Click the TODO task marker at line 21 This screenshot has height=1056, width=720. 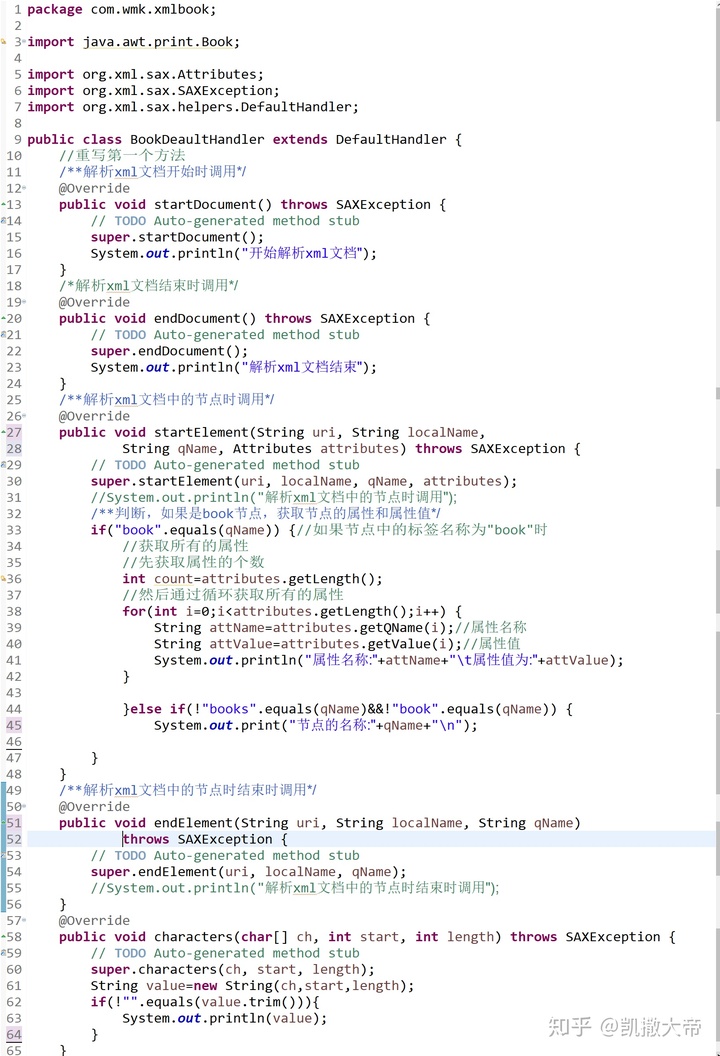(x=3, y=335)
